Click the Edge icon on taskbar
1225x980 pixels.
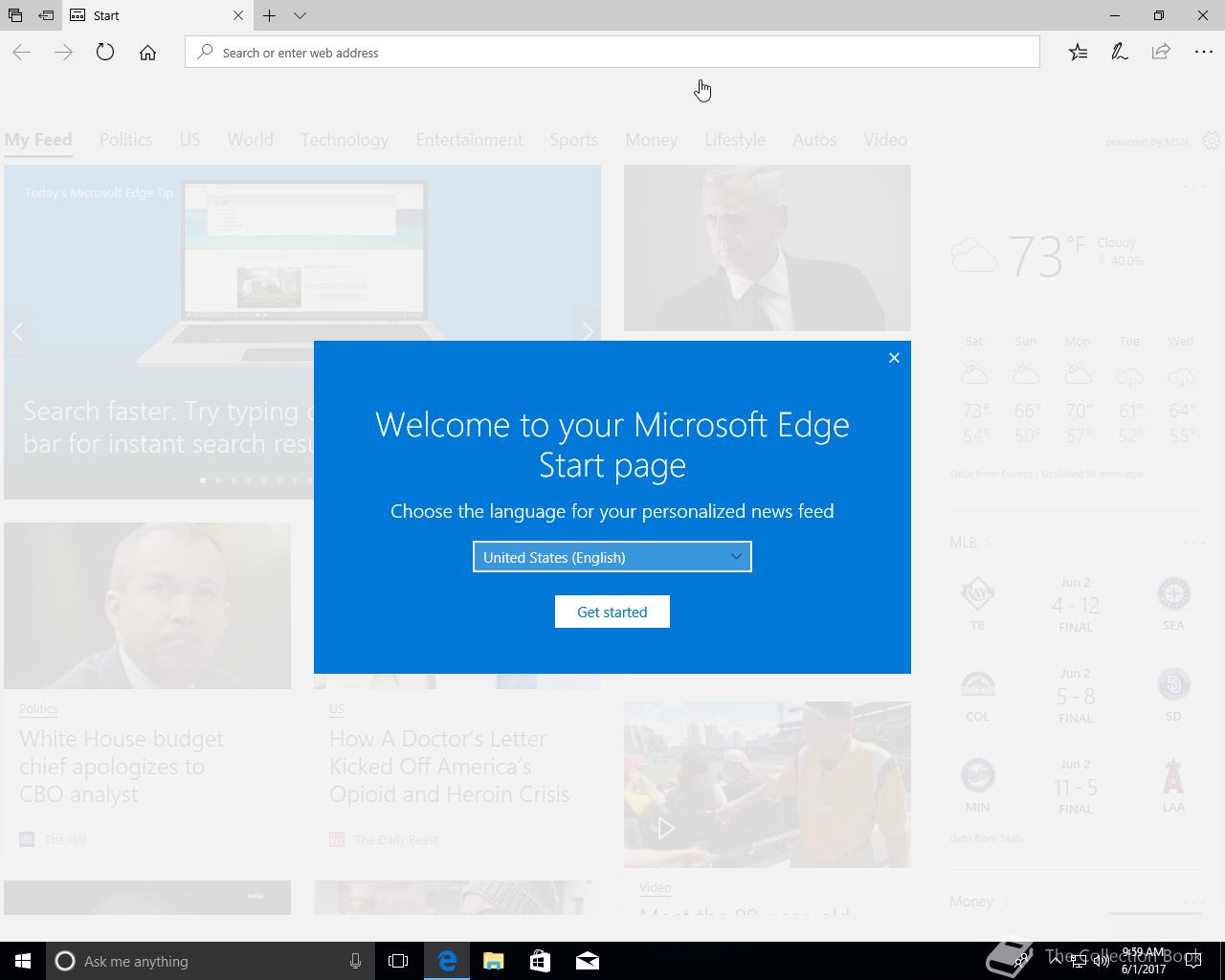pyautogui.click(x=447, y=961)
